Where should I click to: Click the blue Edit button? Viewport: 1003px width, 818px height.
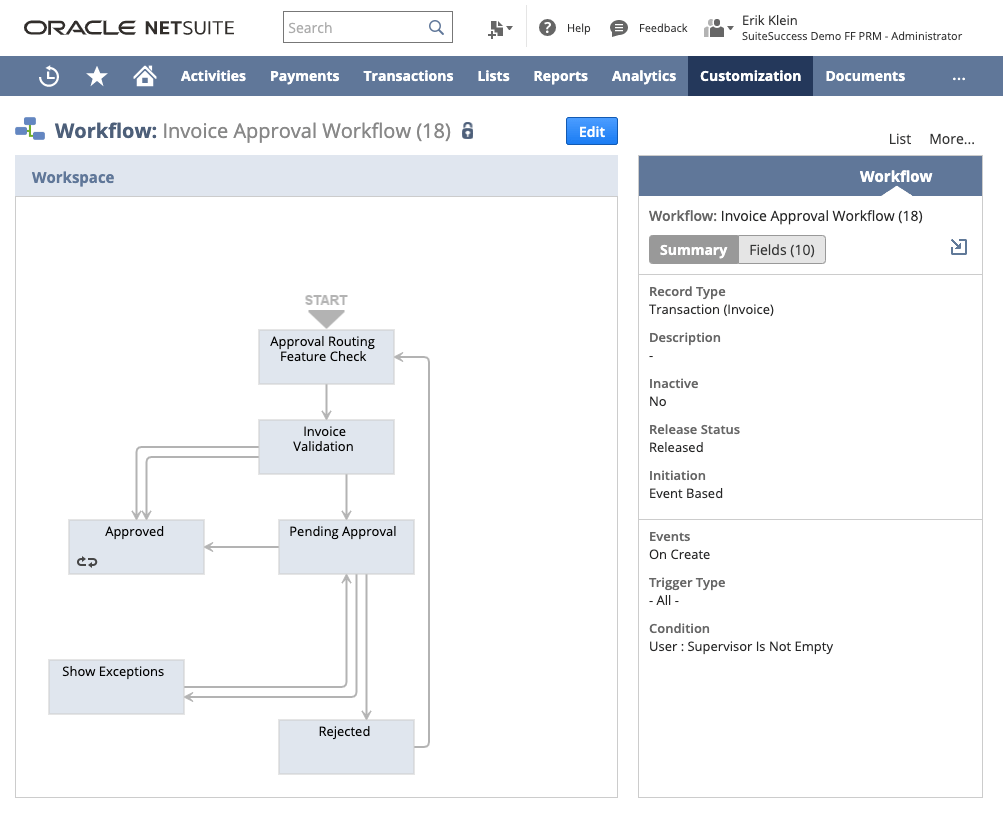click(592, 132)
